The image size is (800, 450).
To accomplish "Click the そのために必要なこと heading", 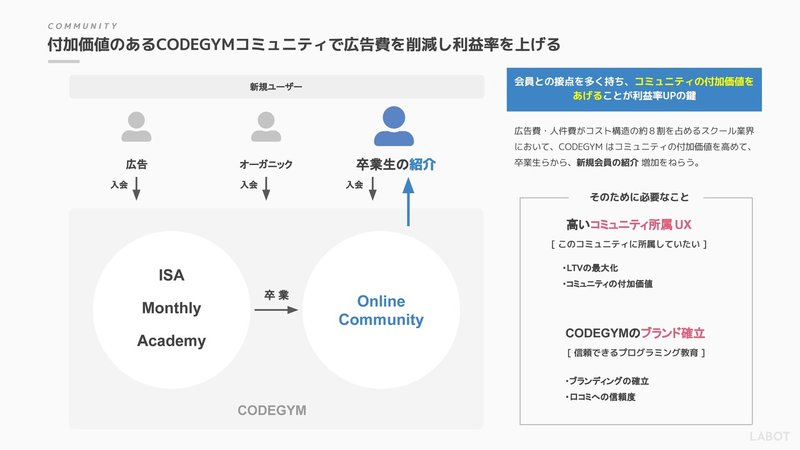I will coord(639,197).
